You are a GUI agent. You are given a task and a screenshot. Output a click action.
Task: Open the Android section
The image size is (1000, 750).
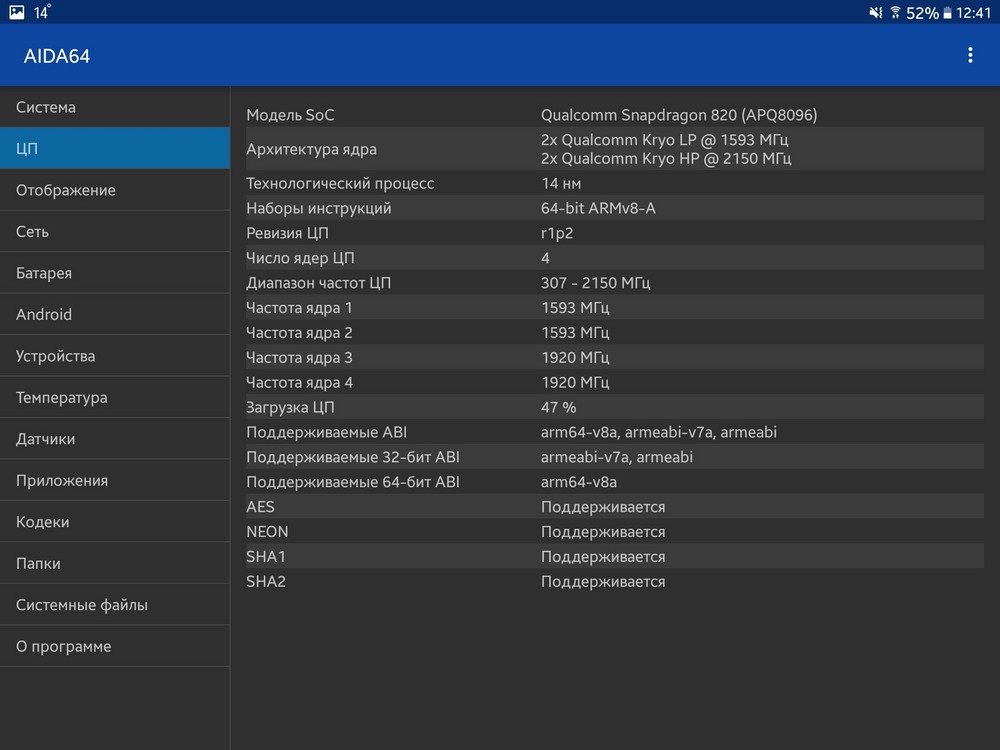point(115,314)
